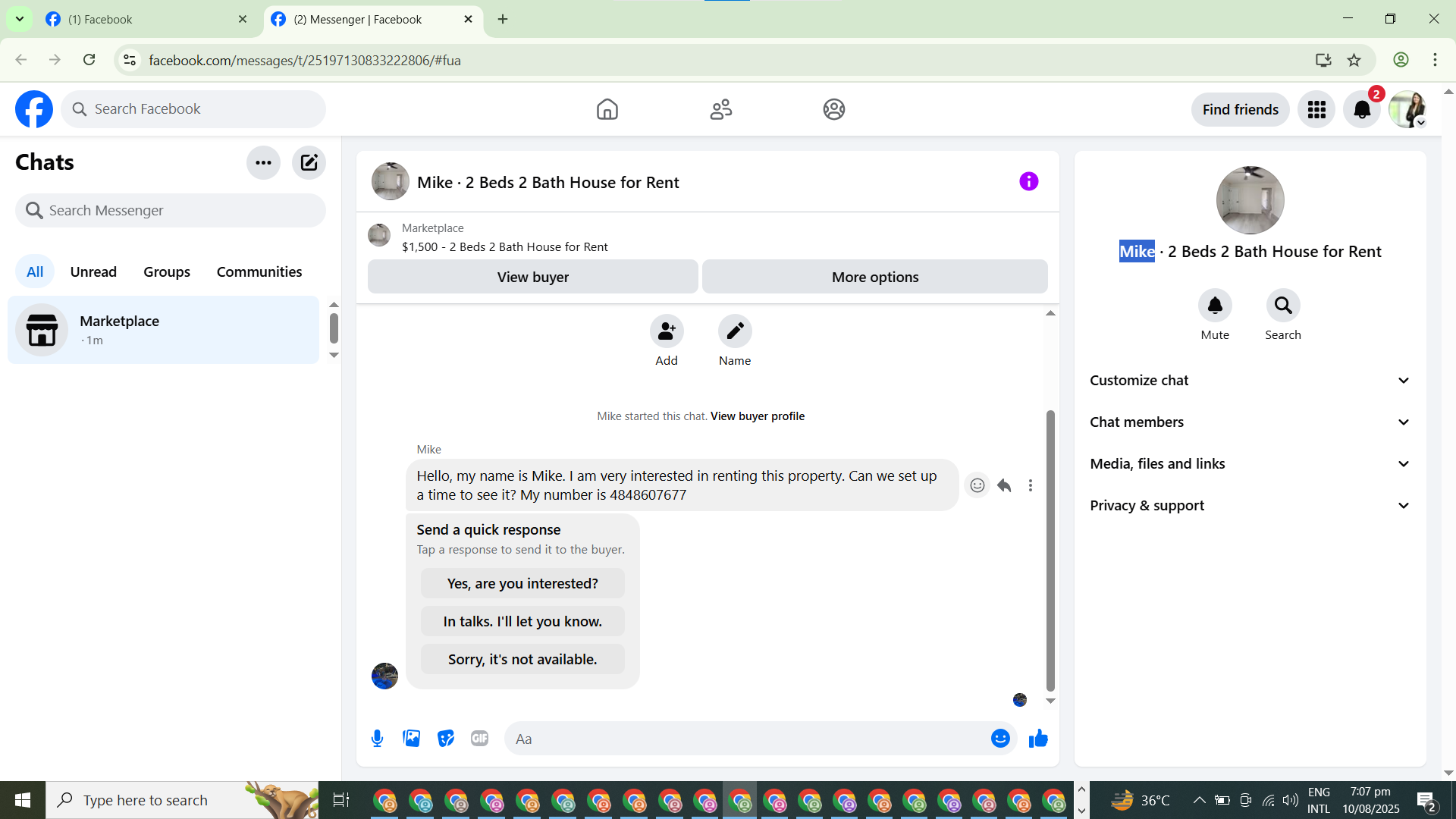Screen dimensions: 1456x819
Task: Expand the Customize chat section
Action: coord(1250,381)
